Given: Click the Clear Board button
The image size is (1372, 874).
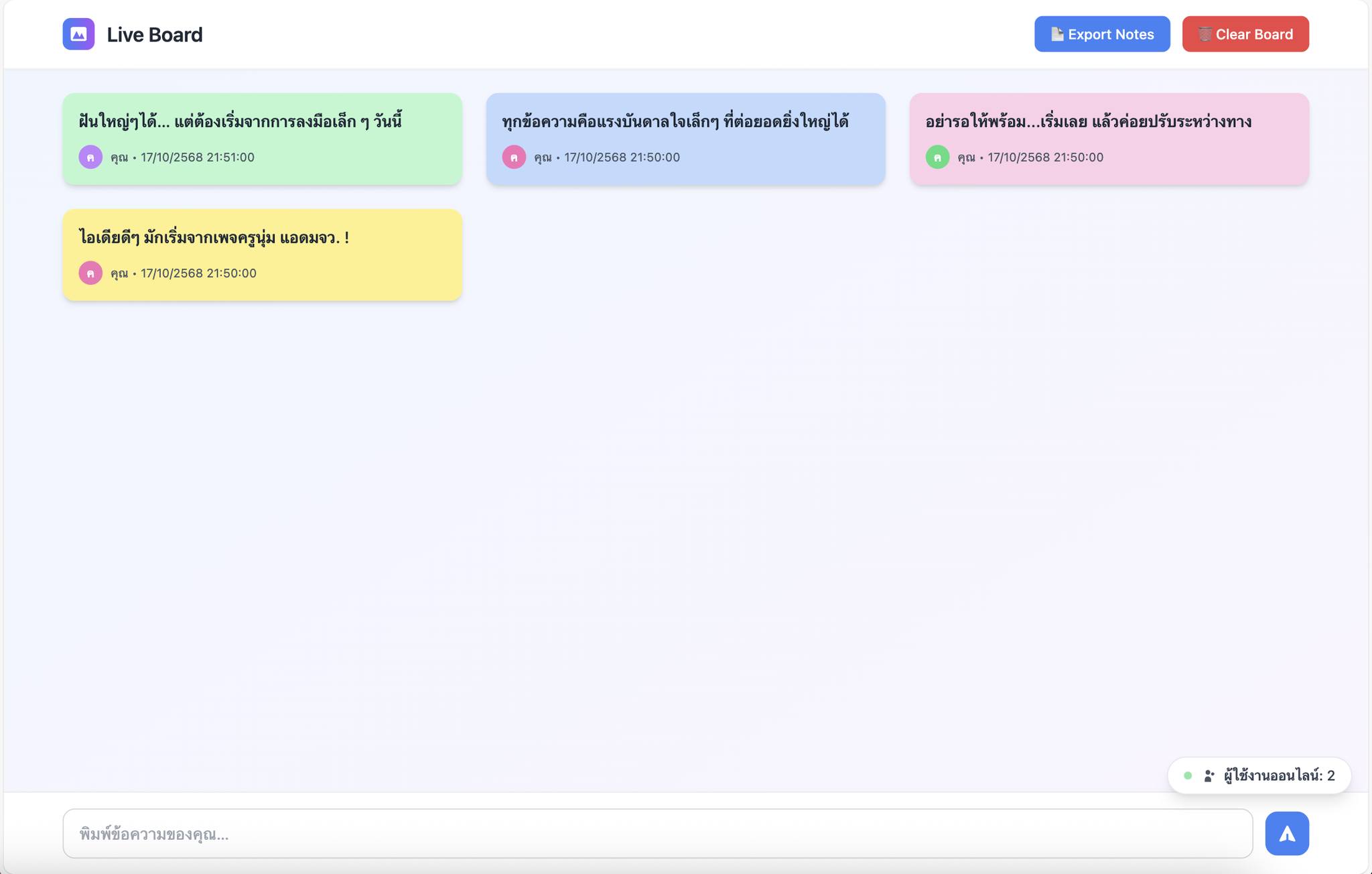Looking at the screenshot, I should pos(1245,34).
